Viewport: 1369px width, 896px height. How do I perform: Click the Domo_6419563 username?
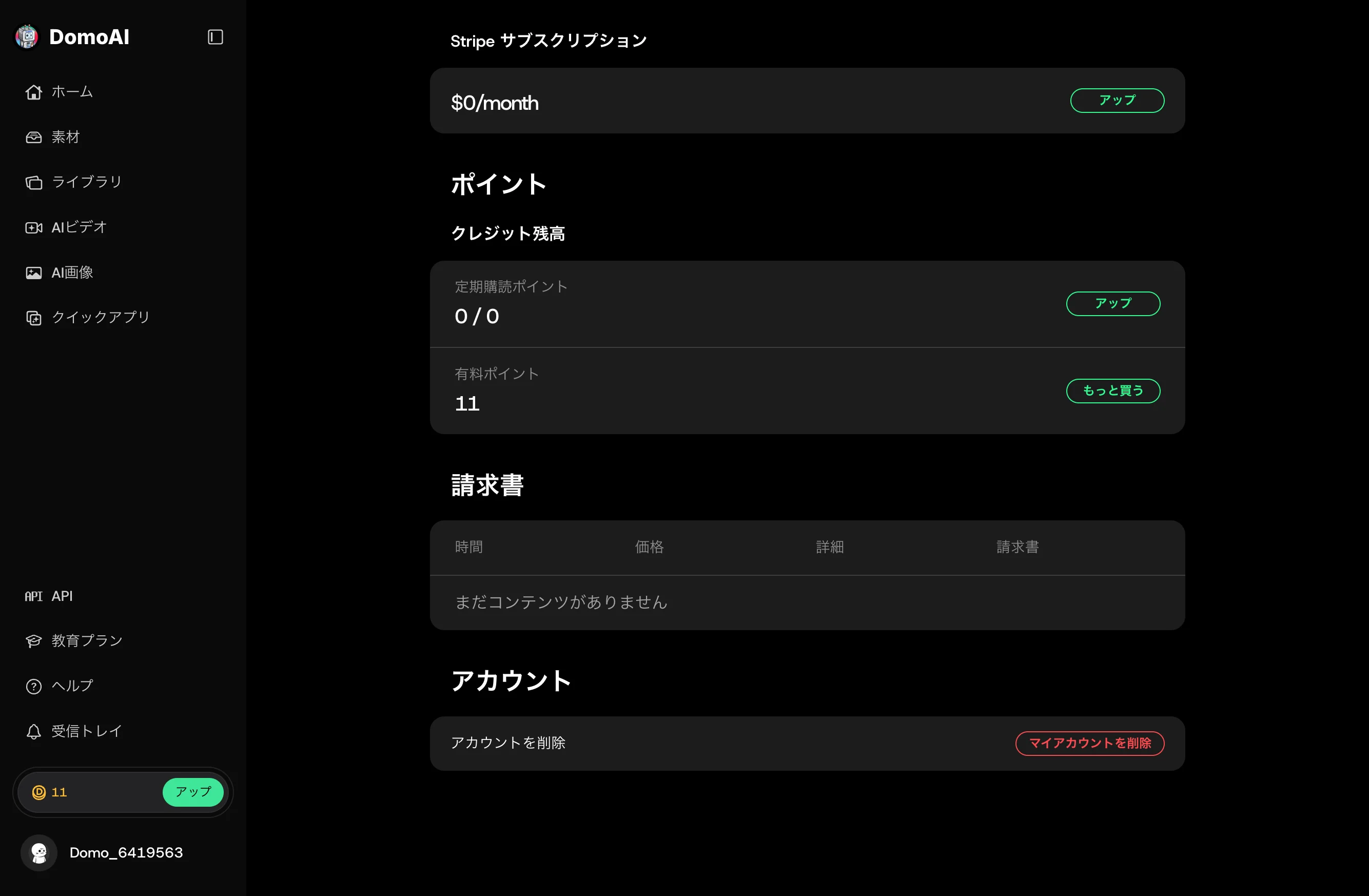(x=127, y=853)
